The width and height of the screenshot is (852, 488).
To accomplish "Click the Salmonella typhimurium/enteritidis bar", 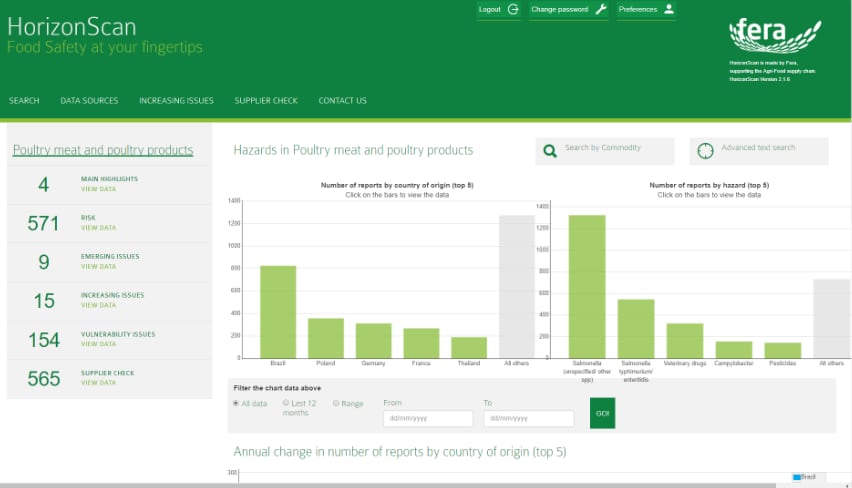I will point(636,328).
